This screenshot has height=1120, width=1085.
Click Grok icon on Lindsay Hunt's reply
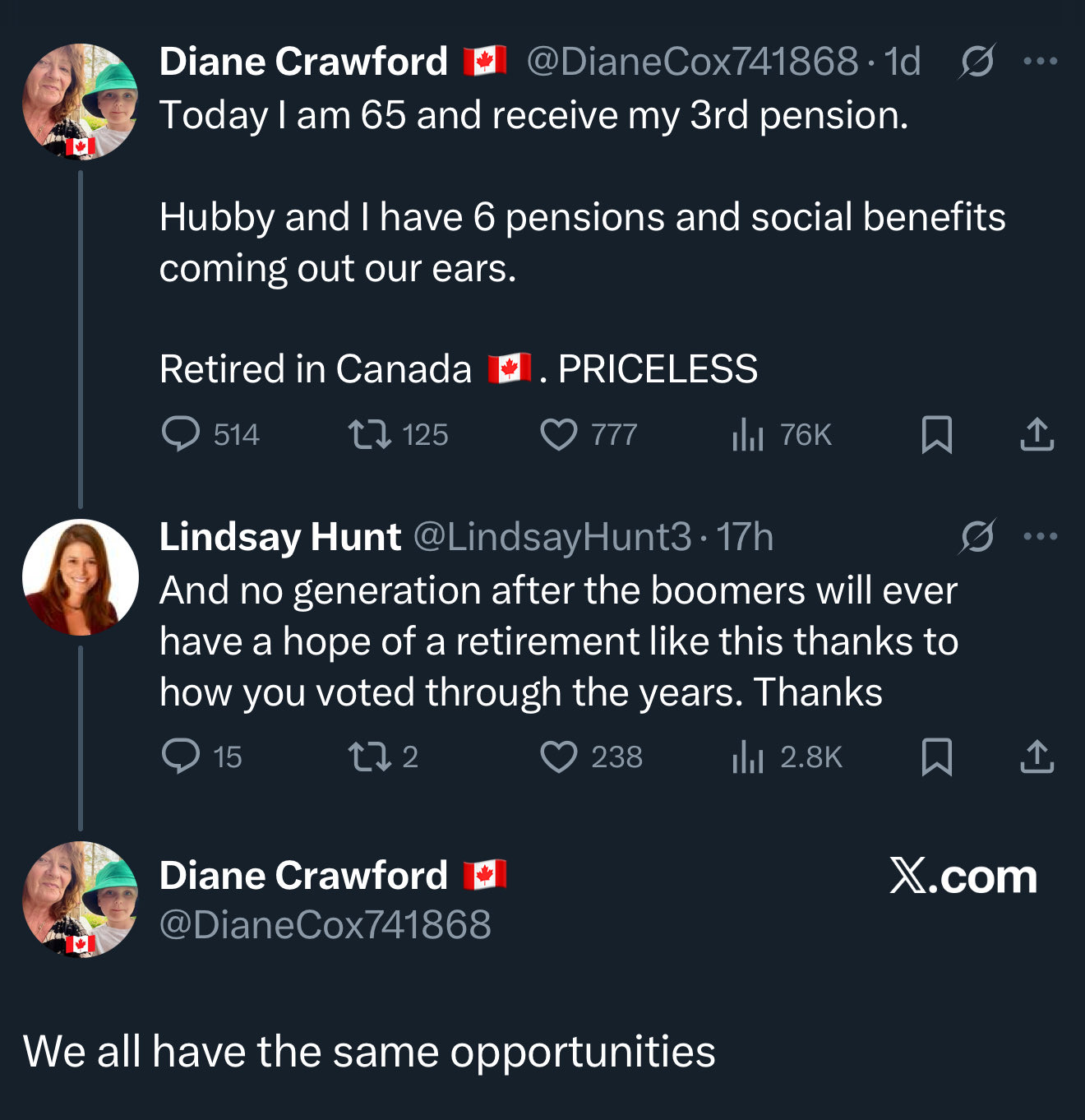pyautogui.click(x=976, y=536)
